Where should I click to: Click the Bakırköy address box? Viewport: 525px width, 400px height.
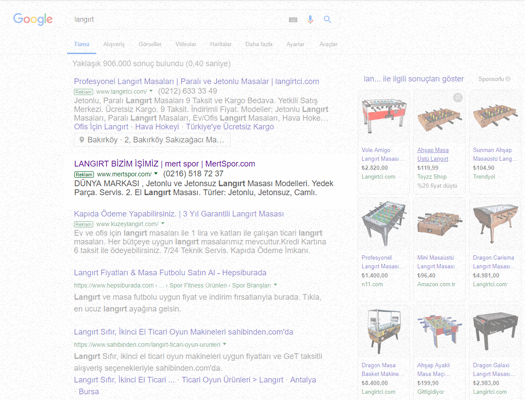(x=152, y=140)
